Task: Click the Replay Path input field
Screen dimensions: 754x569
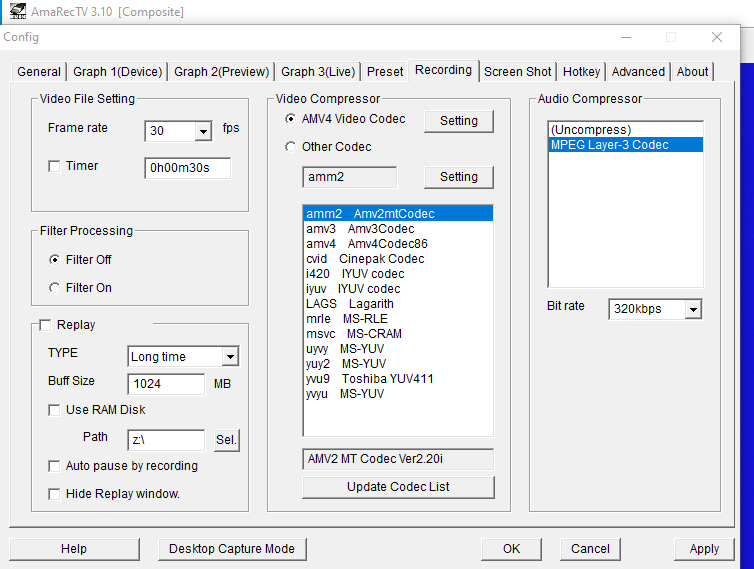Action: coord(166,440)
